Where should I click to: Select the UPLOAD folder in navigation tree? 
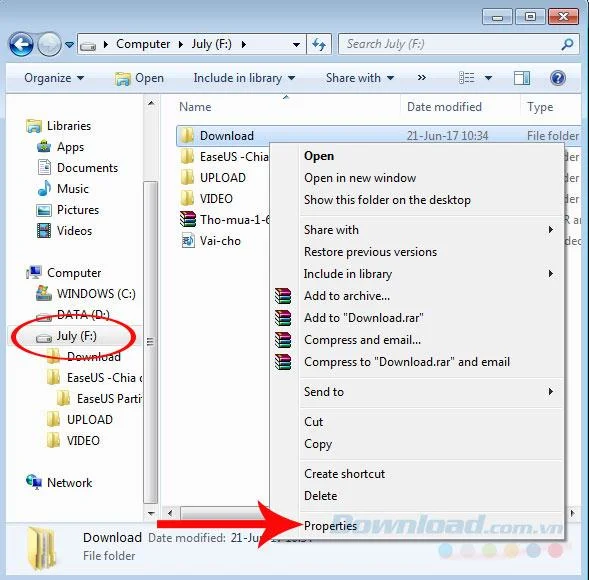click(x=80, y=420)
